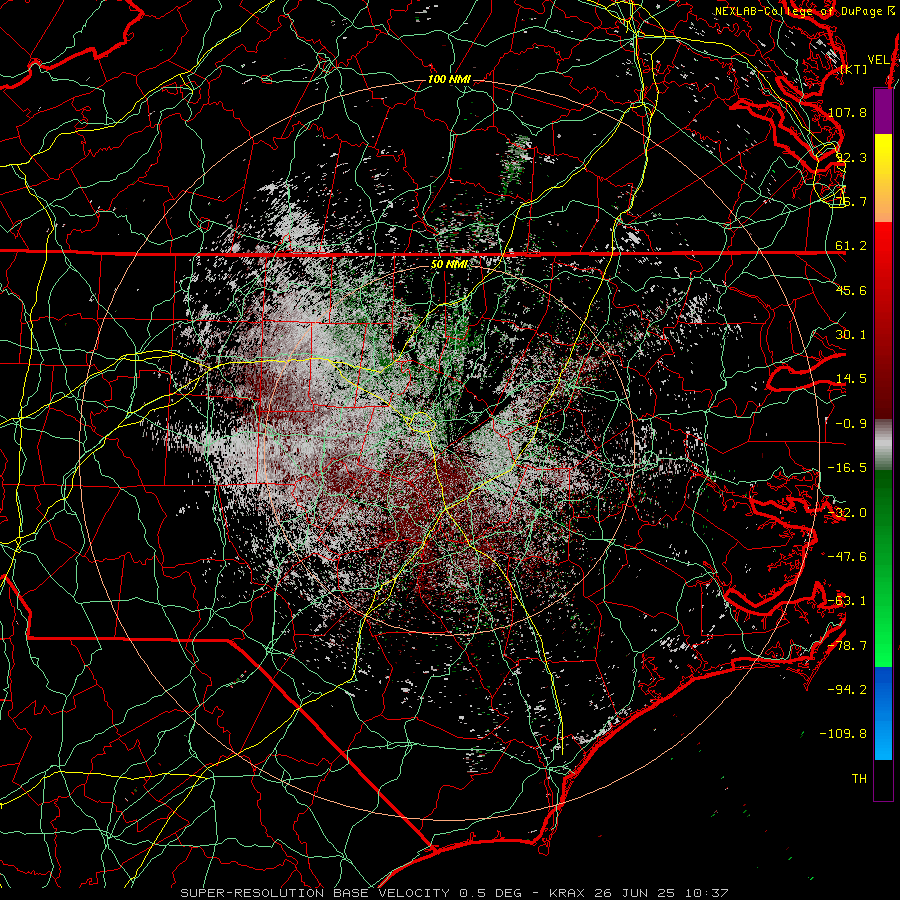The image size is (900, 900).
Task: Click the [KT] units label
Action: click(854, 69)
